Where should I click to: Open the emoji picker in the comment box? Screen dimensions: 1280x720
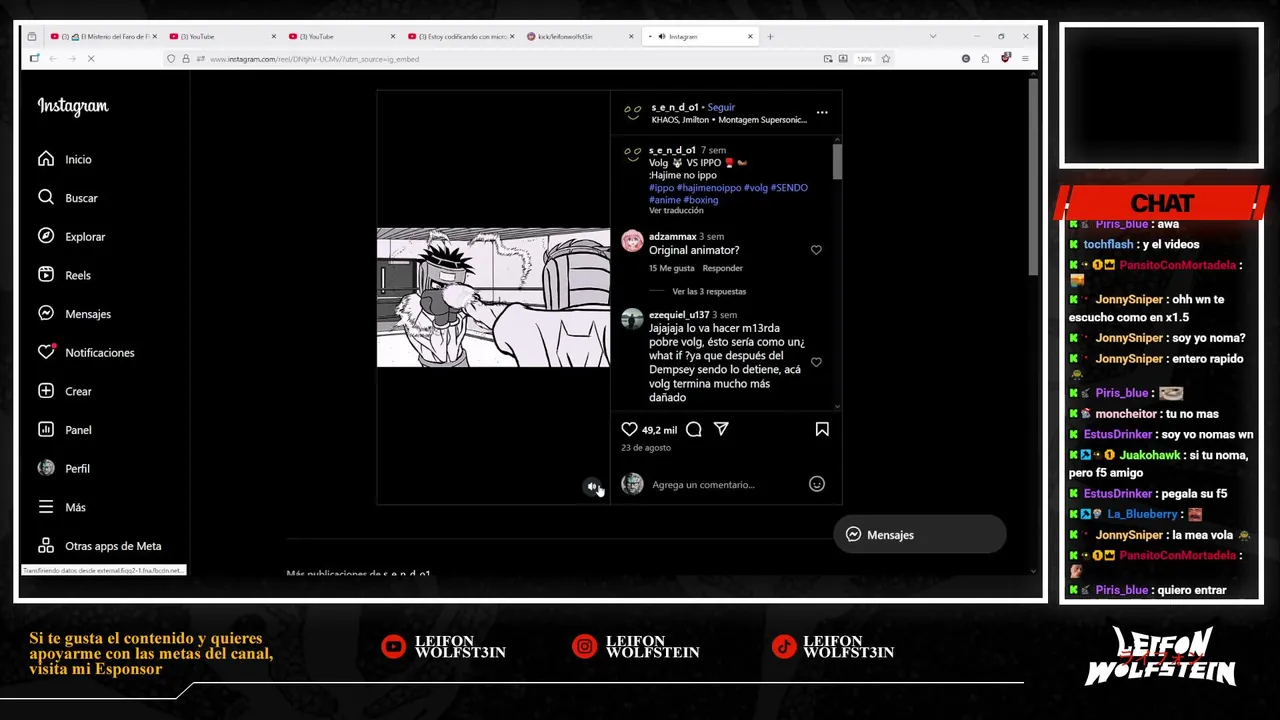pos(817,484)
